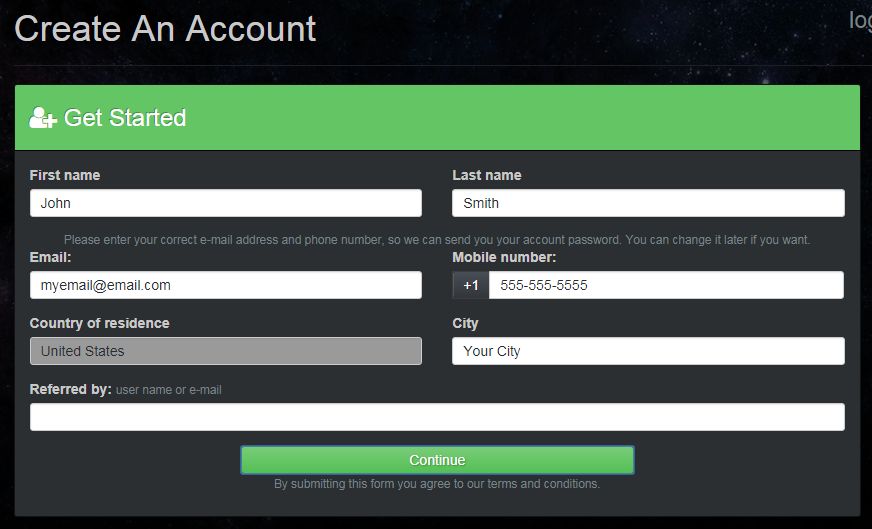Click the add-user icon beside Get Started
The width and height of the screenshot is (872, 529).
pos(43,118)
